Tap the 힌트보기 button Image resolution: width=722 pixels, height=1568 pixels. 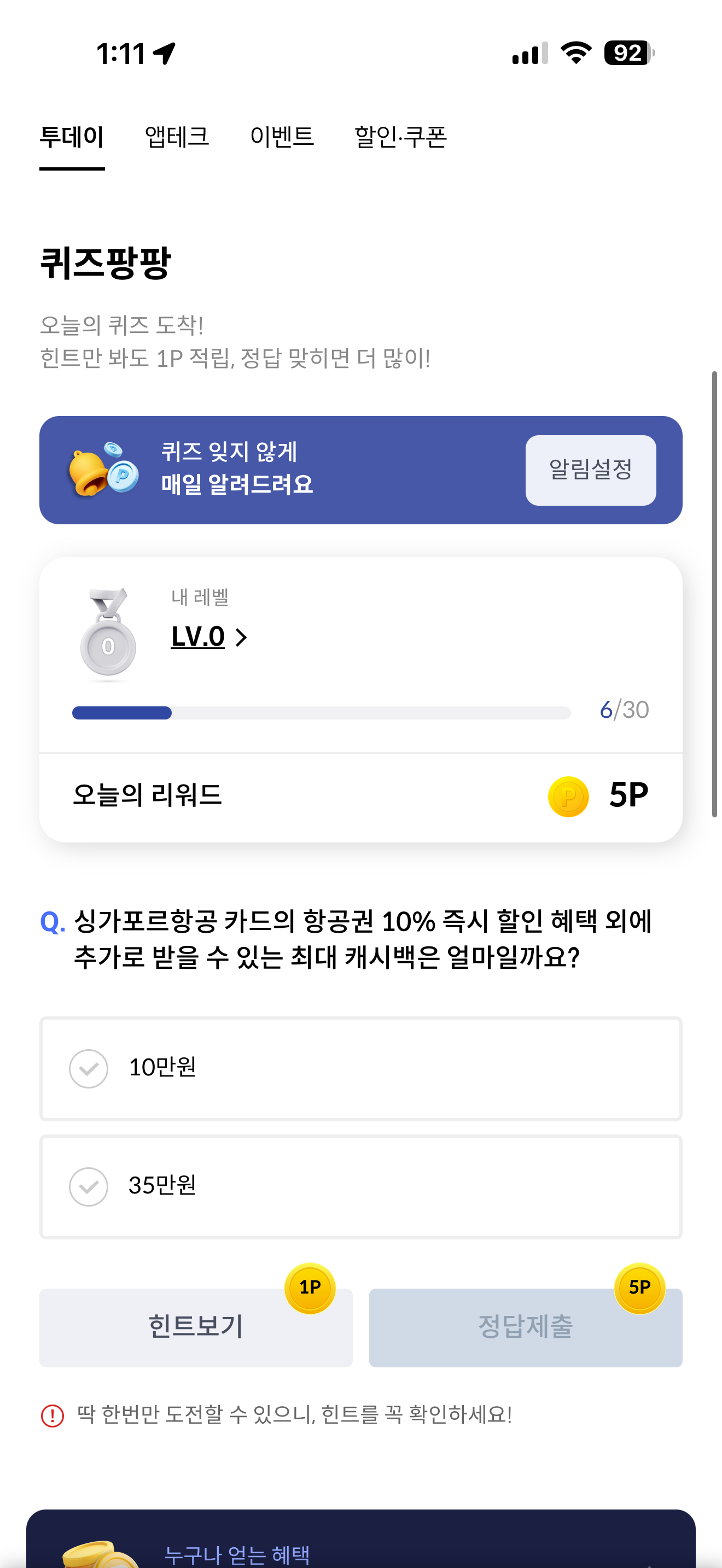click(196, 1327)
